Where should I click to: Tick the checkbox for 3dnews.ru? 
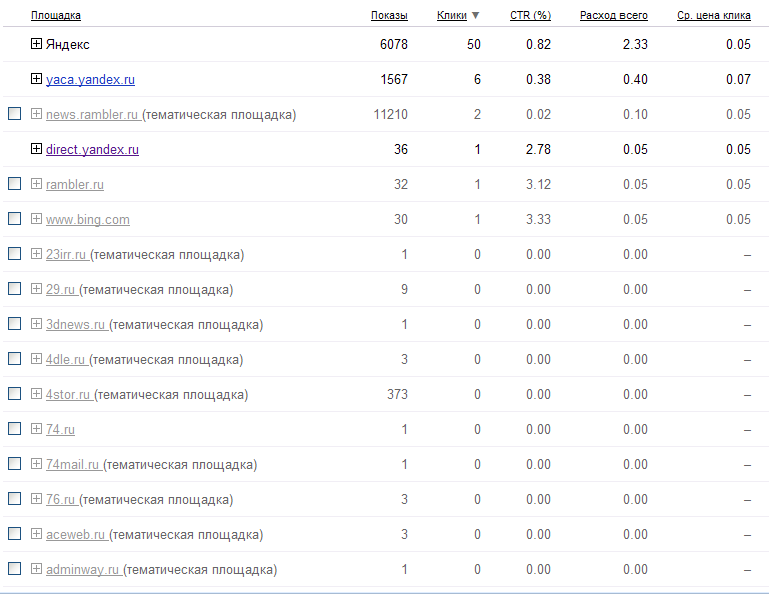(15, 324)
